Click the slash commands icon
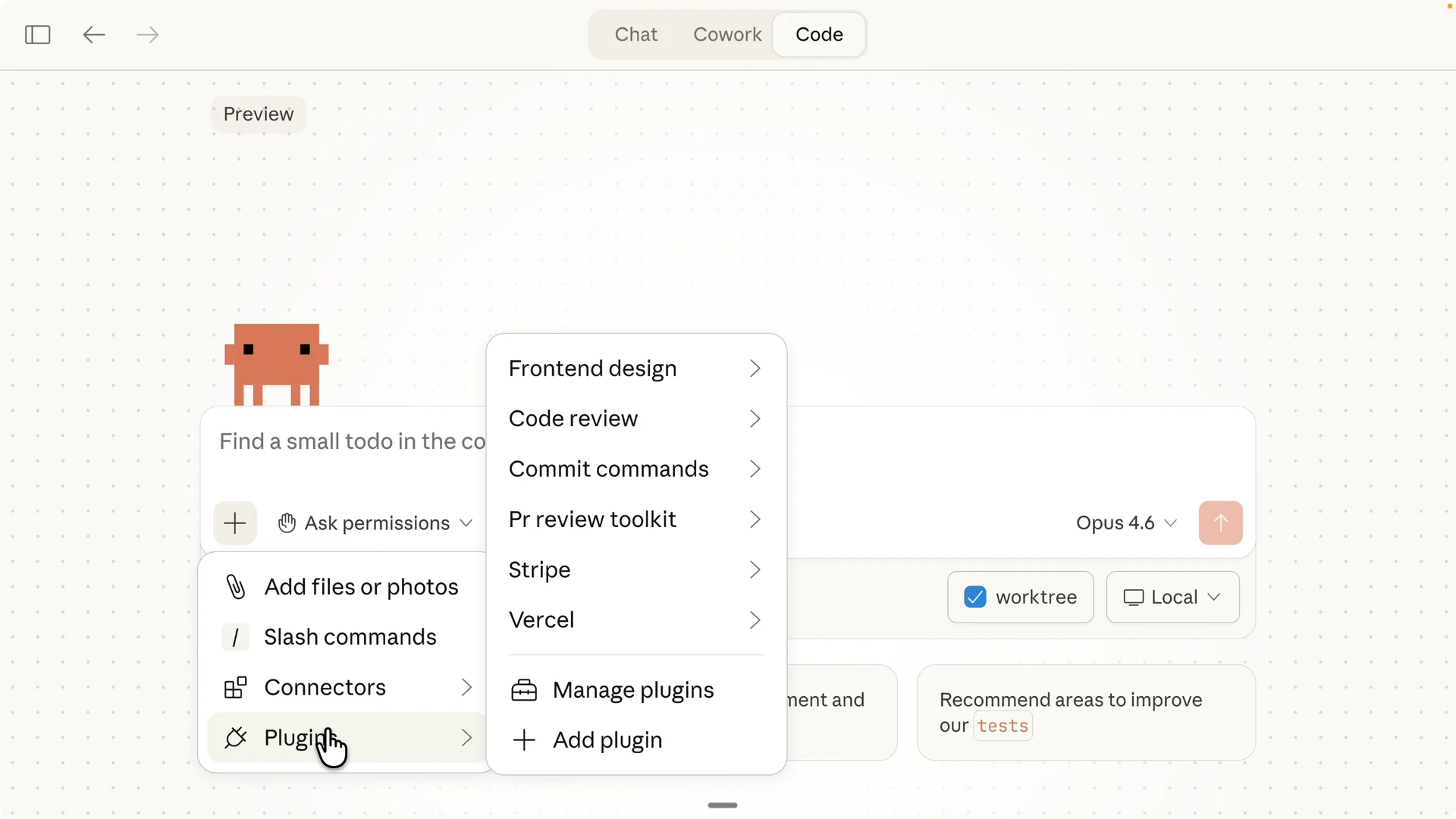 [235, 637]
